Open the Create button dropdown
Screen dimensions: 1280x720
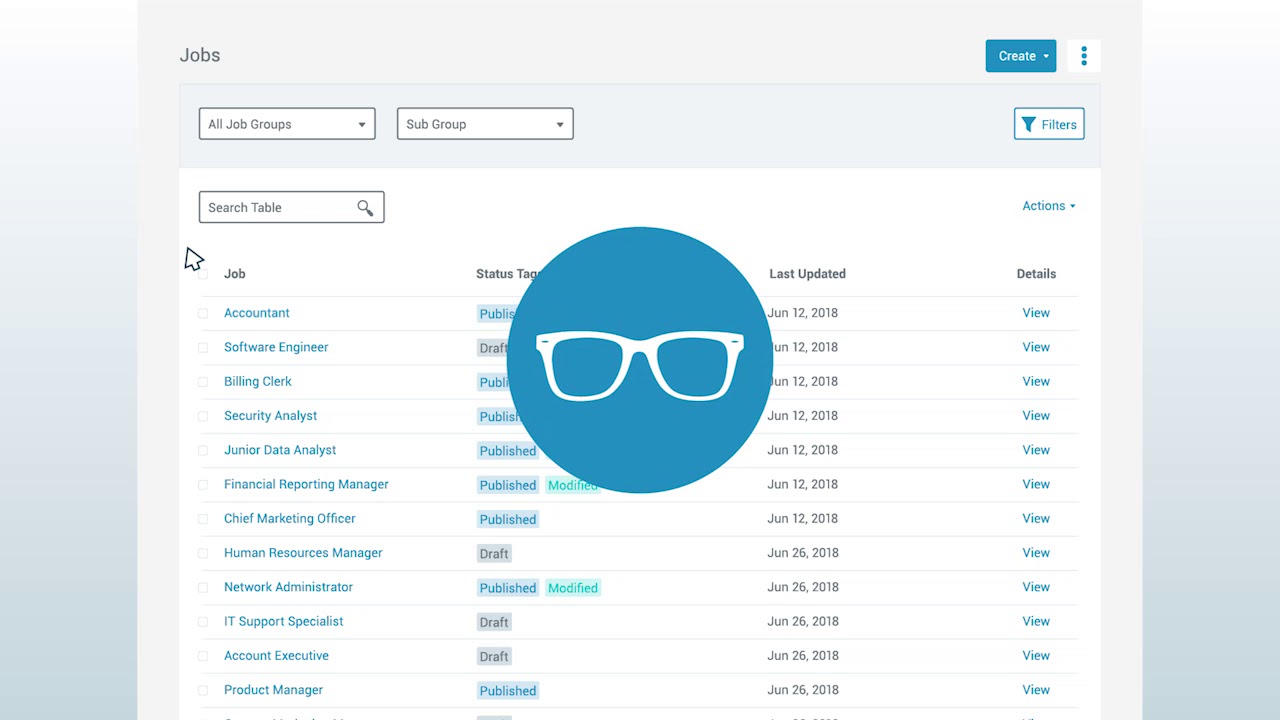[x=1021, y=56]
